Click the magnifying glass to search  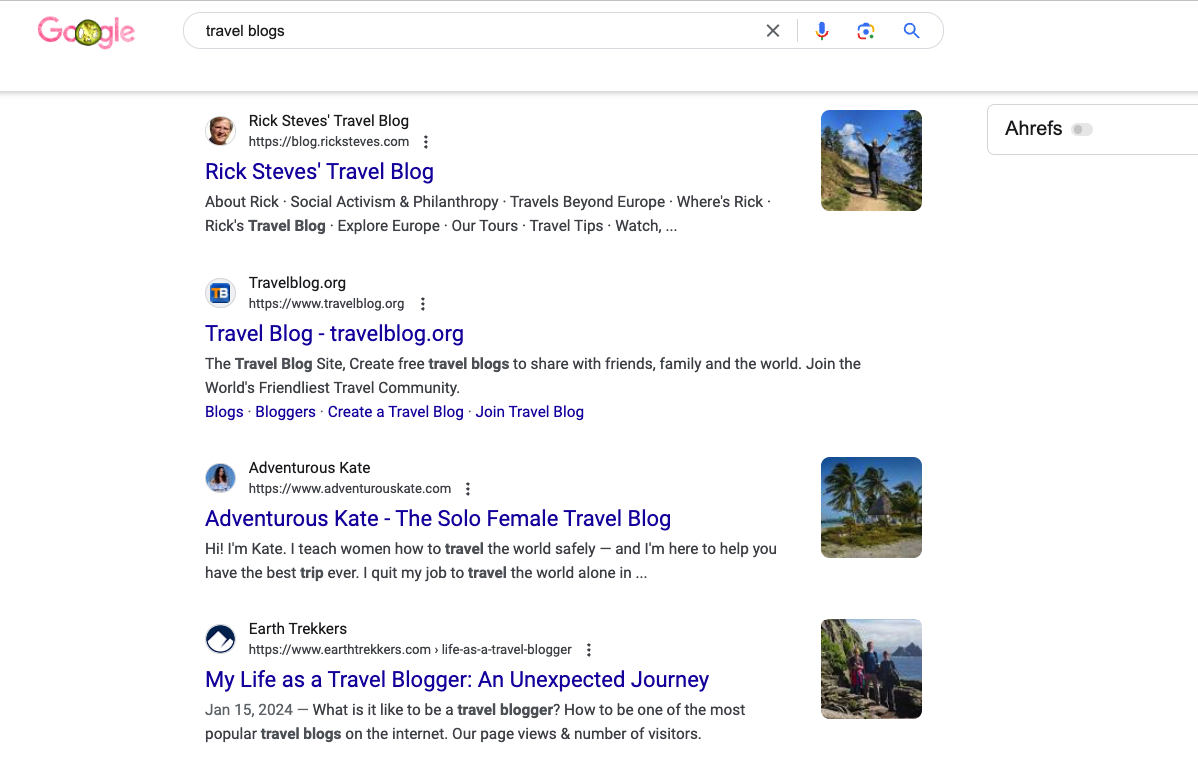(911, 31)
